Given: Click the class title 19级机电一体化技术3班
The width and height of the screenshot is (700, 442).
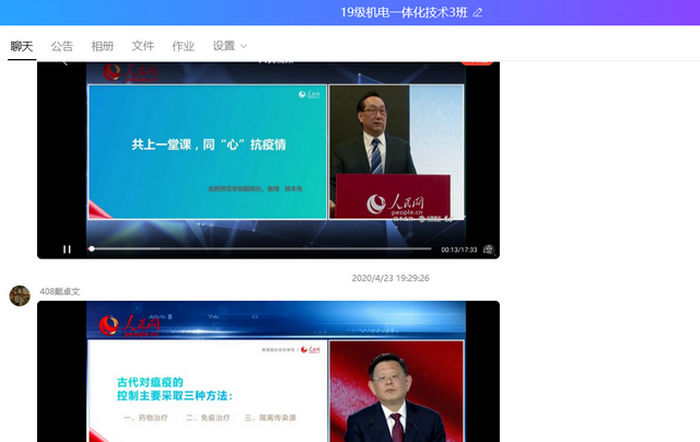Looking at the screenshot, I should point(404,13).
